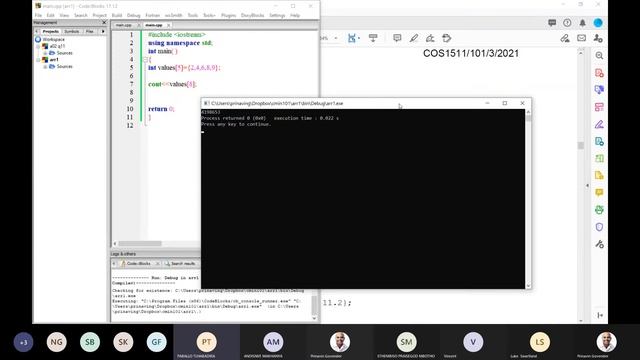Select participant PT tile
The image size is (640, 360).
[207, 342]
